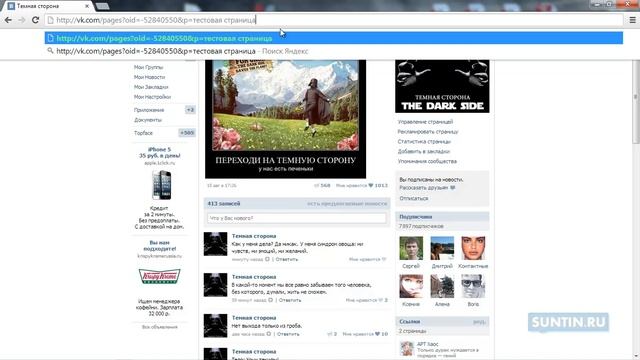Click the +500 counter beside Topface
This screenshot has height=360, width=640.
187,133
